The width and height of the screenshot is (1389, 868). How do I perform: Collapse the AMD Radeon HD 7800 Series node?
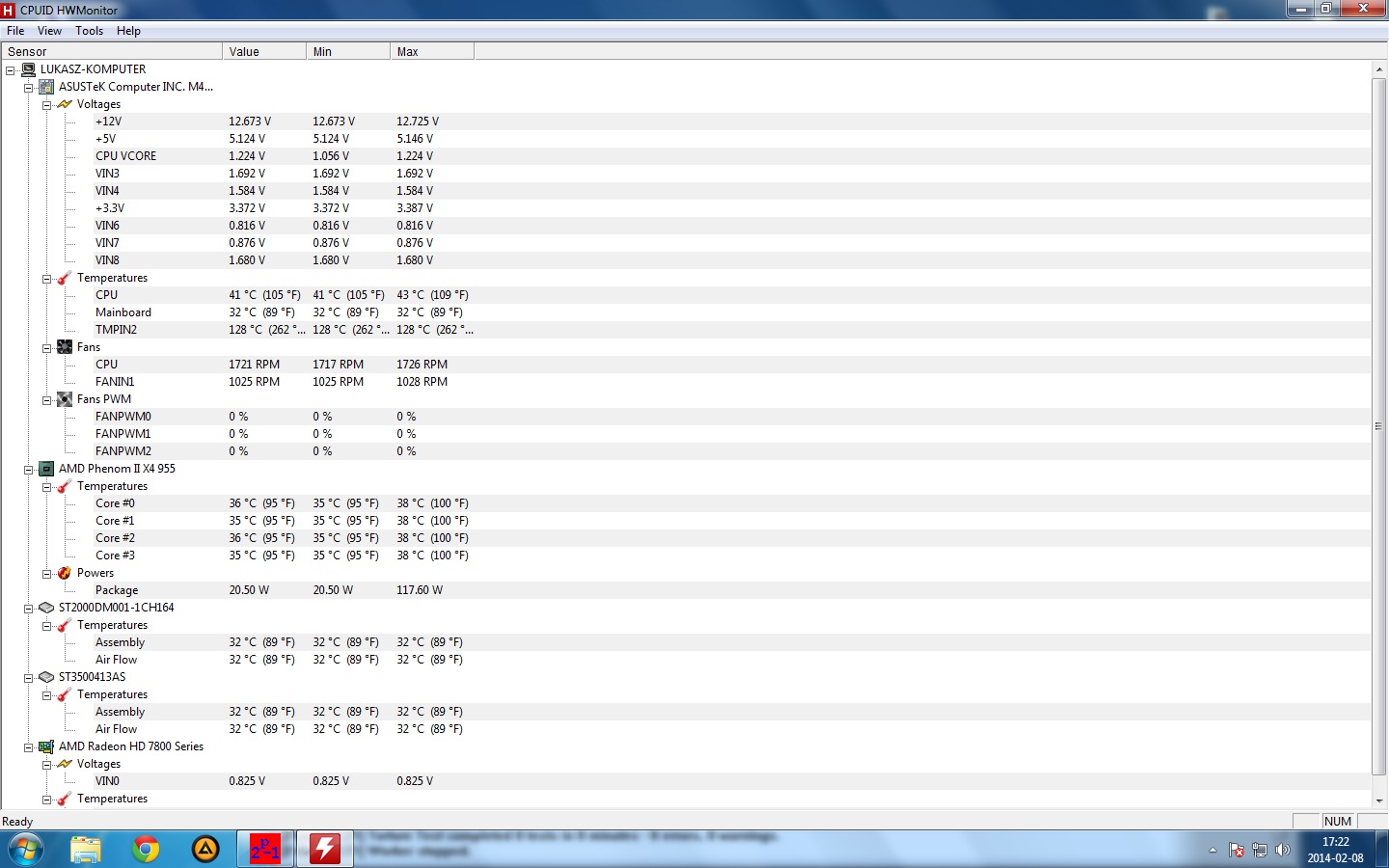pyautogui.click(x=29, y=747)
